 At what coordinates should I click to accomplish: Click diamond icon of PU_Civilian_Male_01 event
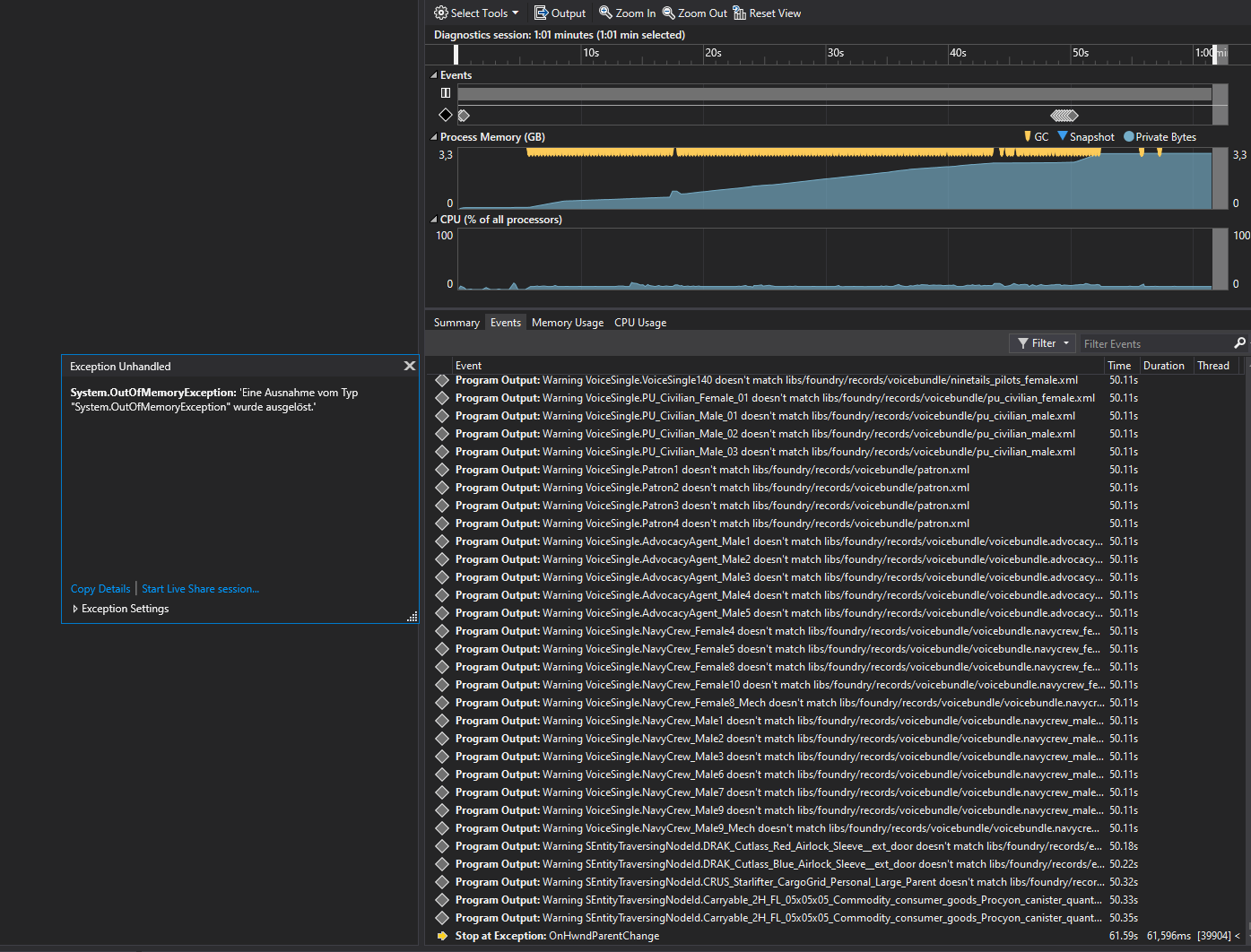(x=442, y=416)
